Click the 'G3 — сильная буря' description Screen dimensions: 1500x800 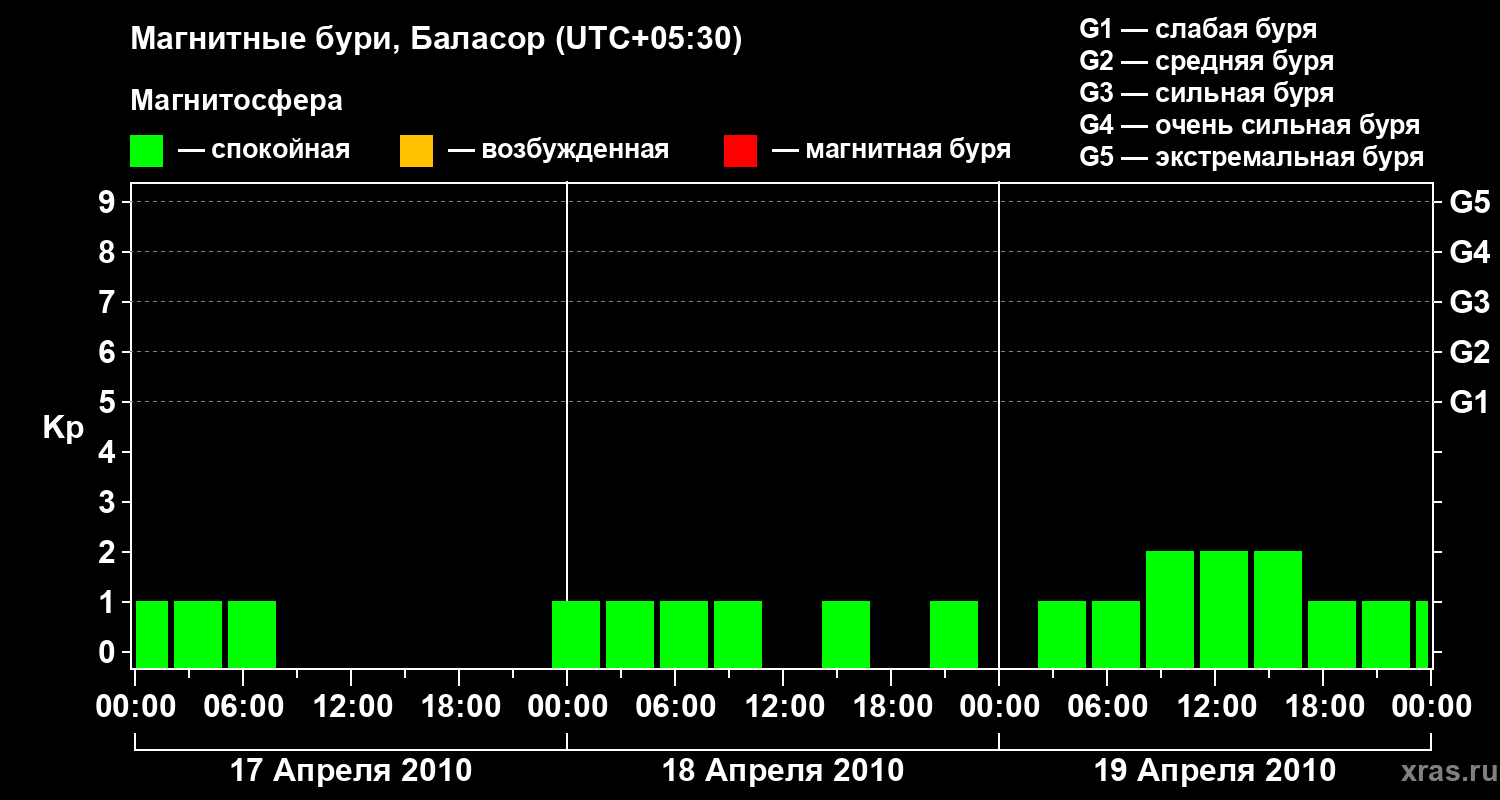pyautogui.click(x=1207, y=93)
